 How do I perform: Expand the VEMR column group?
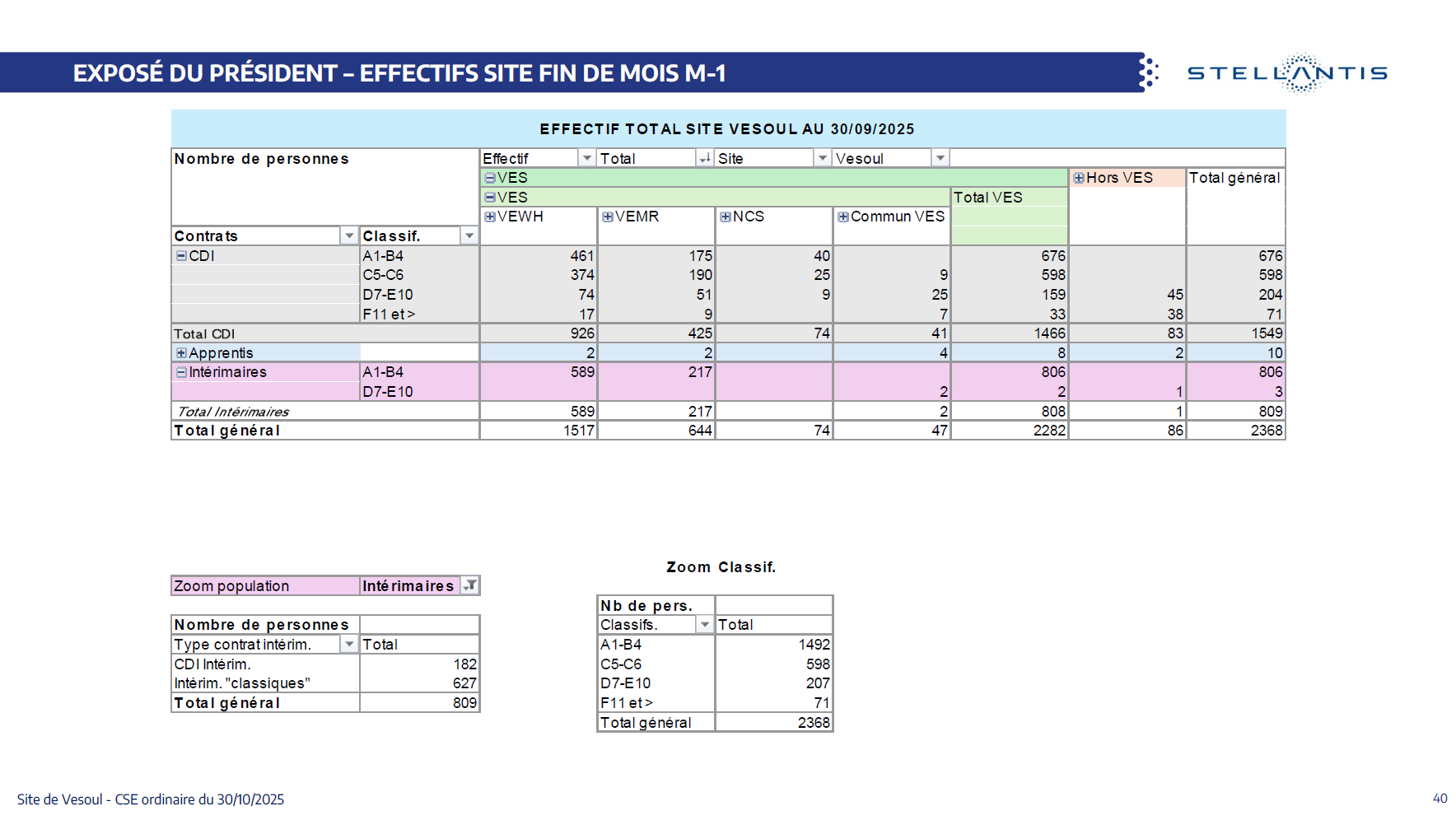608,217
